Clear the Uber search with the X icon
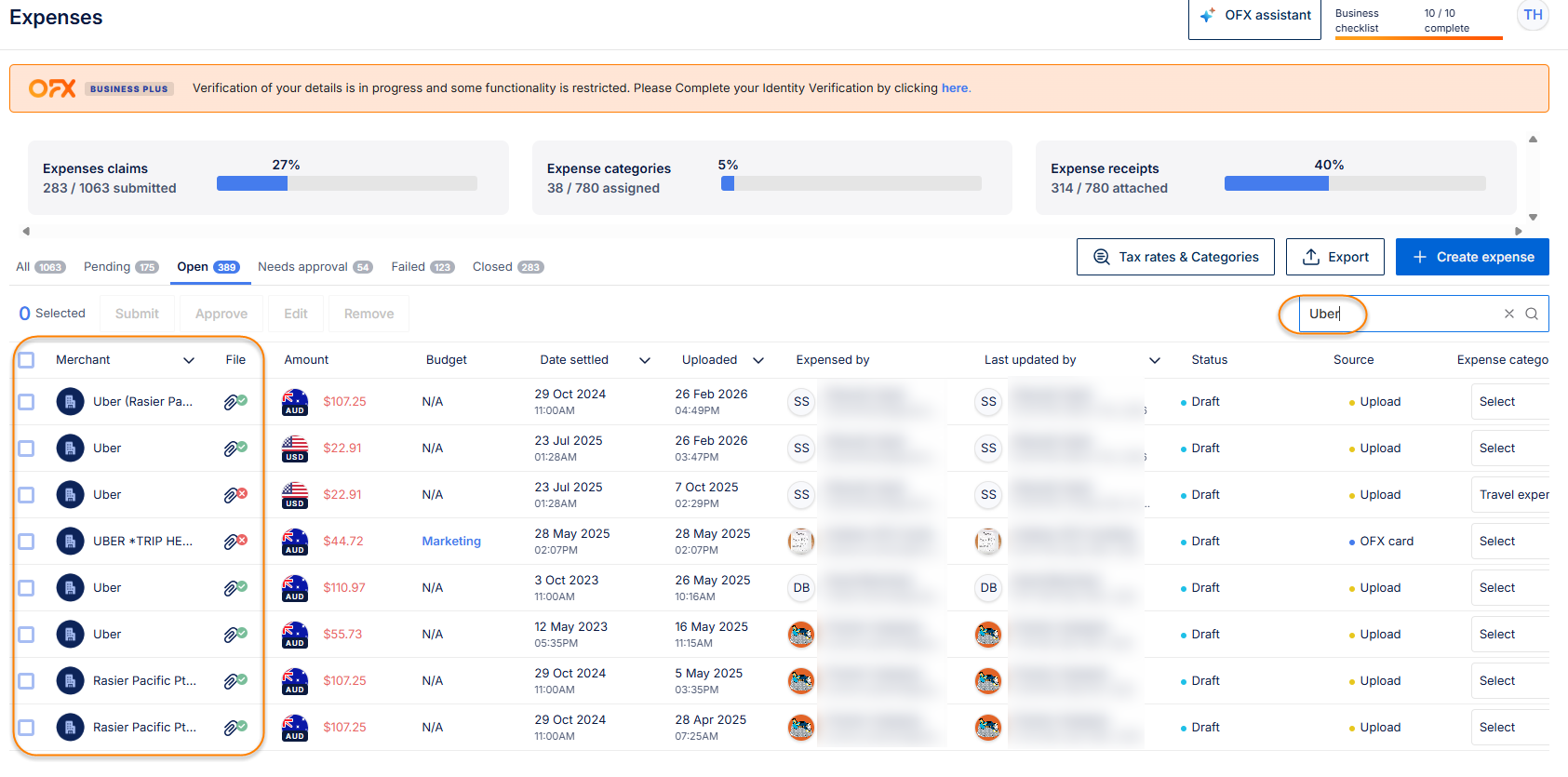The image size is (1568, 777). coord(1509,314)
